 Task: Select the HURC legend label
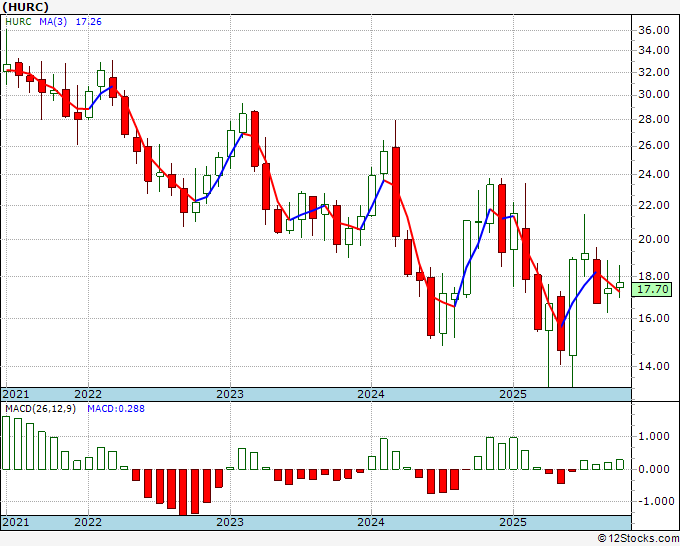pos(18,22)
